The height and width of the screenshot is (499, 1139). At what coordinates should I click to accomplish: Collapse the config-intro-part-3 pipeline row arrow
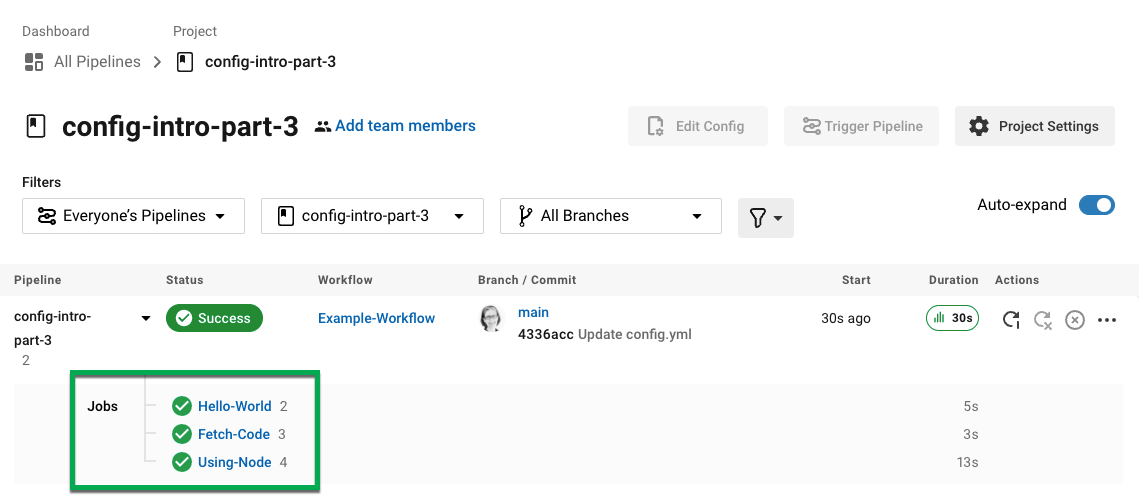[146, 318]
